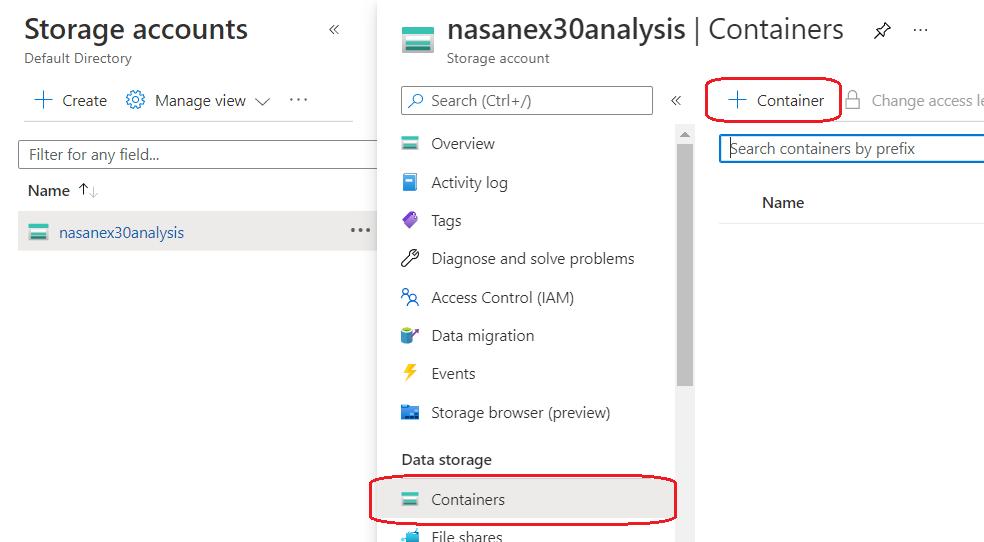
Task: Open more options next to pin icon
Action: [921, 30]
